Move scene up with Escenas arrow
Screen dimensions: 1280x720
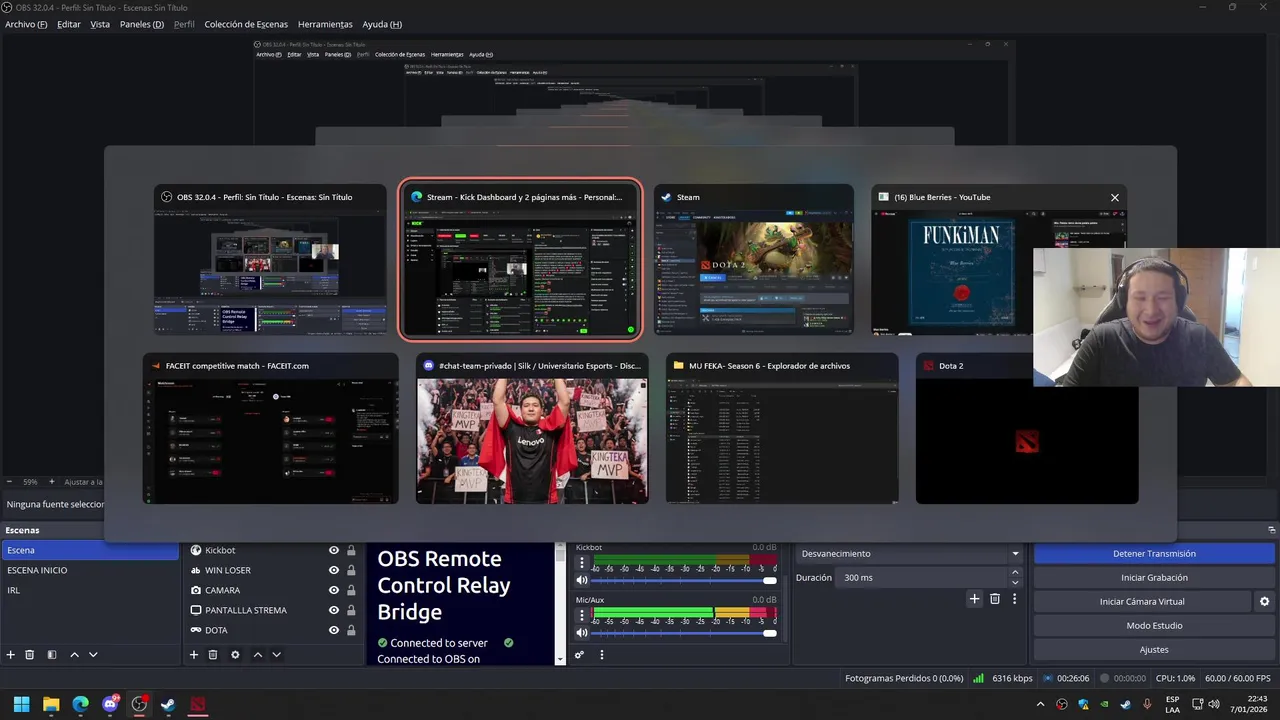pyautogui.click(x=74, y=655)
